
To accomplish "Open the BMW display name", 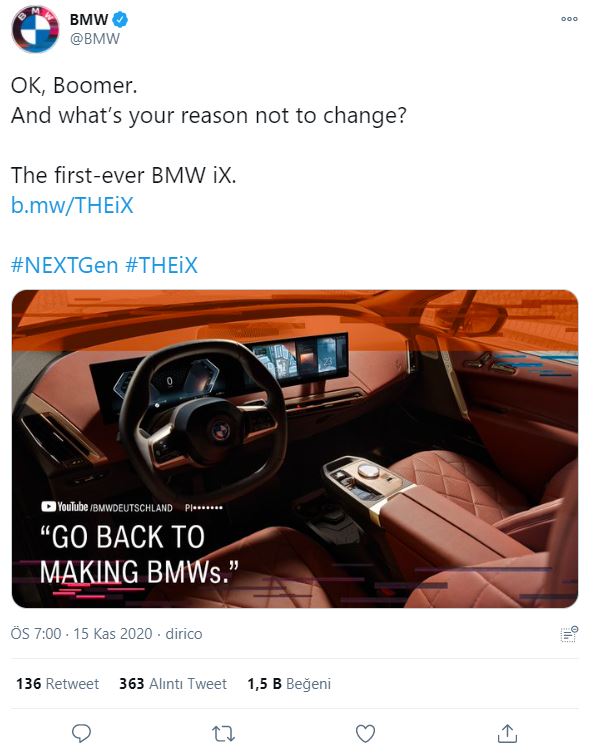I will 89,19.
